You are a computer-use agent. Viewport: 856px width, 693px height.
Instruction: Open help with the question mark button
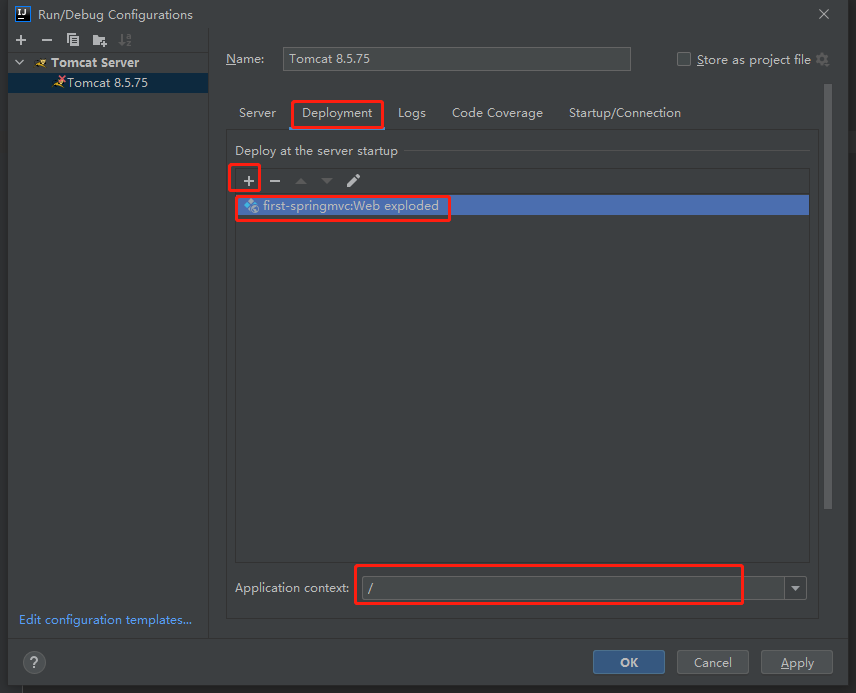click(34, 662)
